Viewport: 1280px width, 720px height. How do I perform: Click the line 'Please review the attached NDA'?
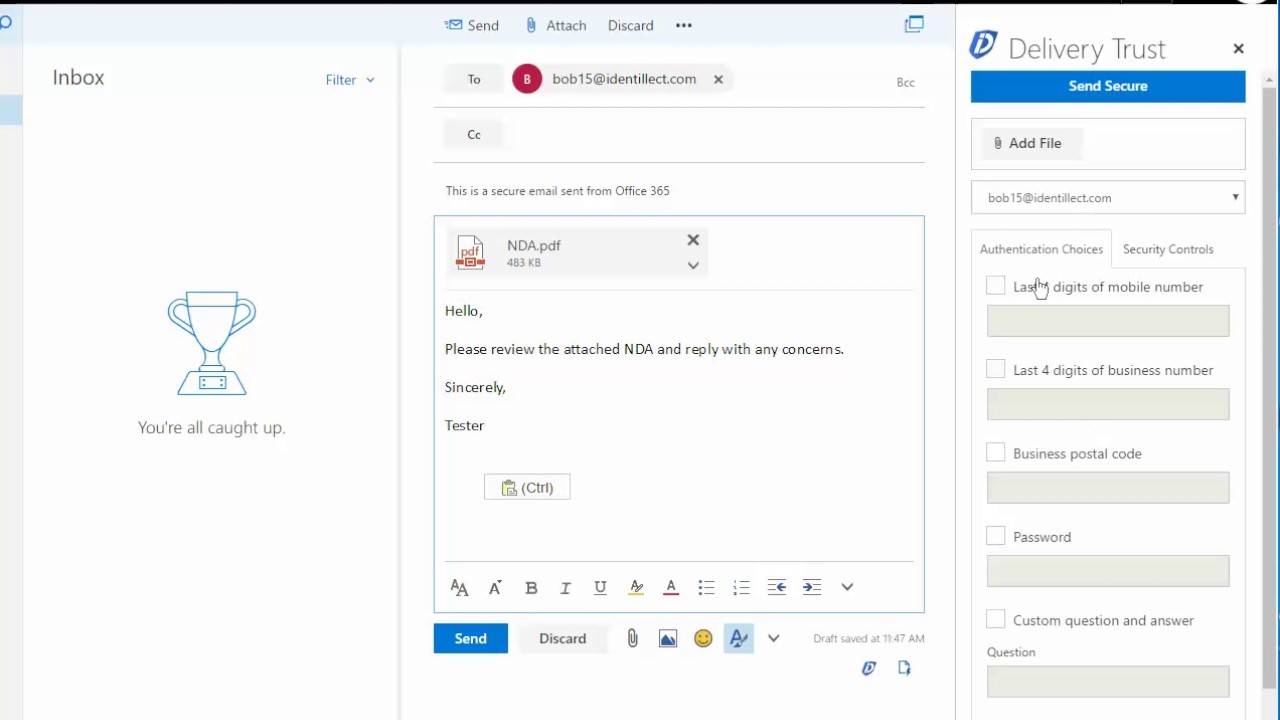pos(644,349)
